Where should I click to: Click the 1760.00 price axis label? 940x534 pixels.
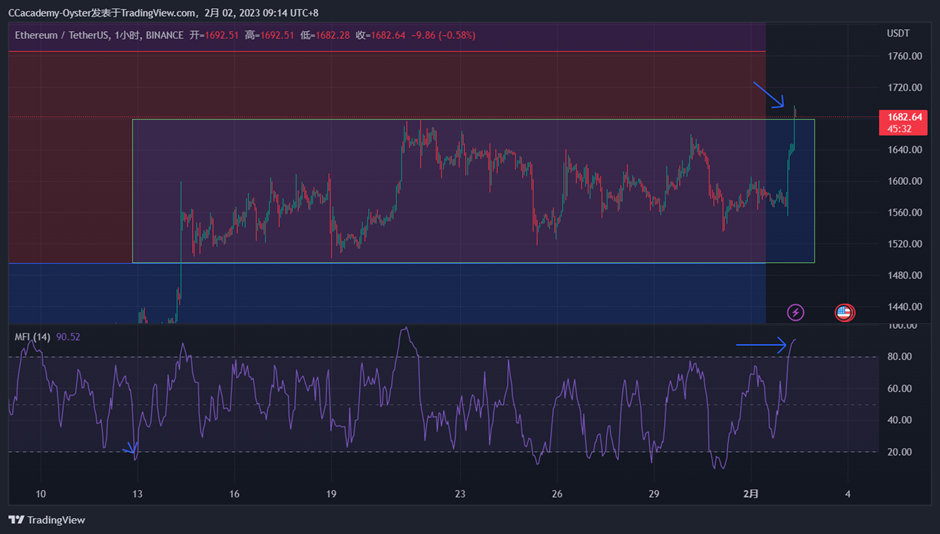click(903, 57)
